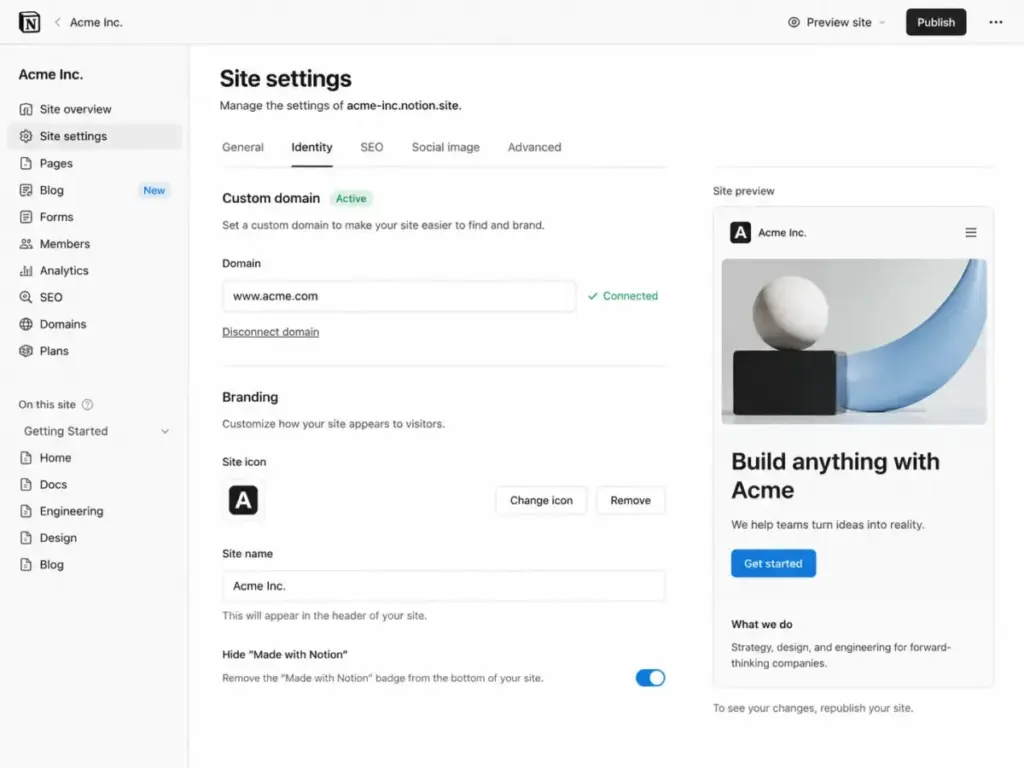
Task: Click the Analytics chart icon in sidebar
Action: click(25, 270)
